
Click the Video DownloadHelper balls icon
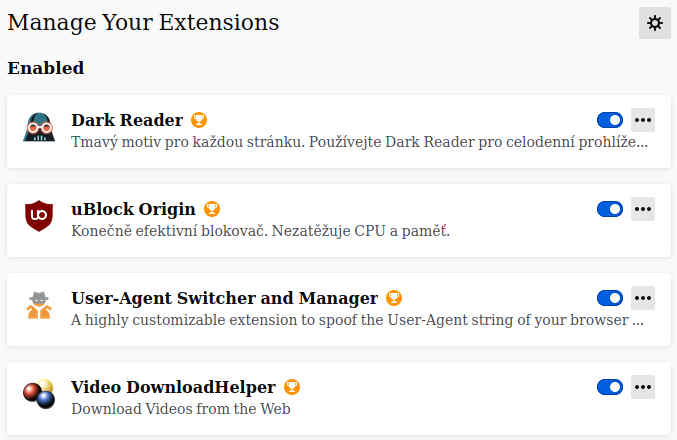click(39, 394)
